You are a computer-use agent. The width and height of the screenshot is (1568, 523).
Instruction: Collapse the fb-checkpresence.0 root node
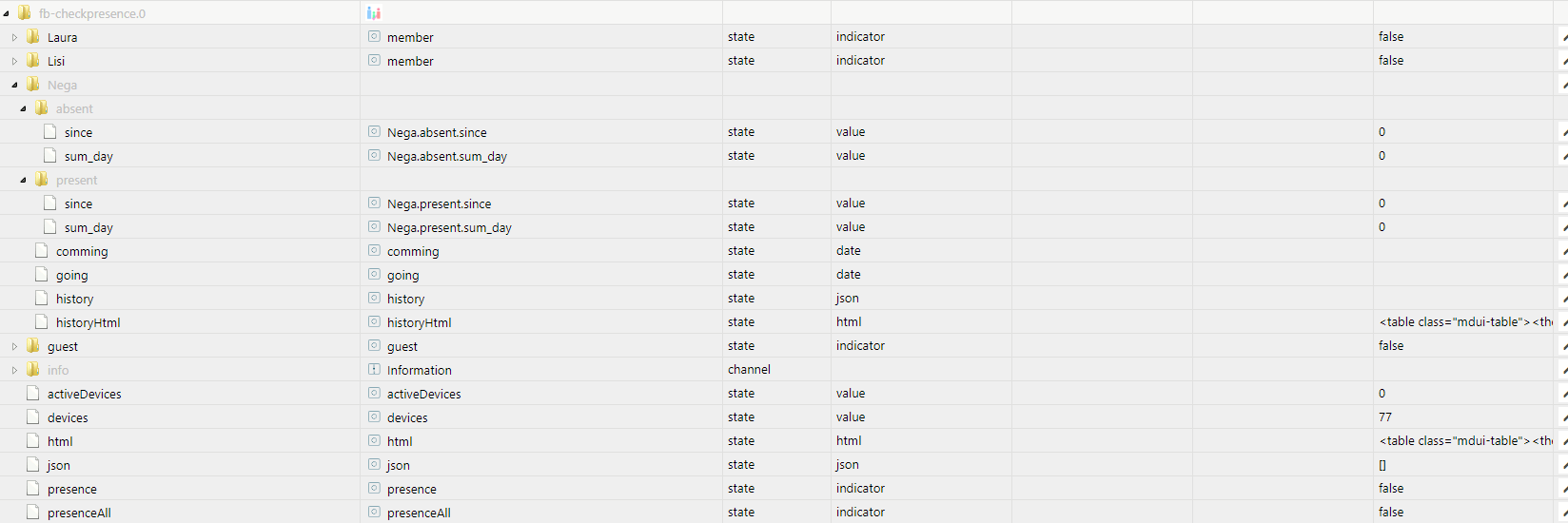(x=6, y=13)
